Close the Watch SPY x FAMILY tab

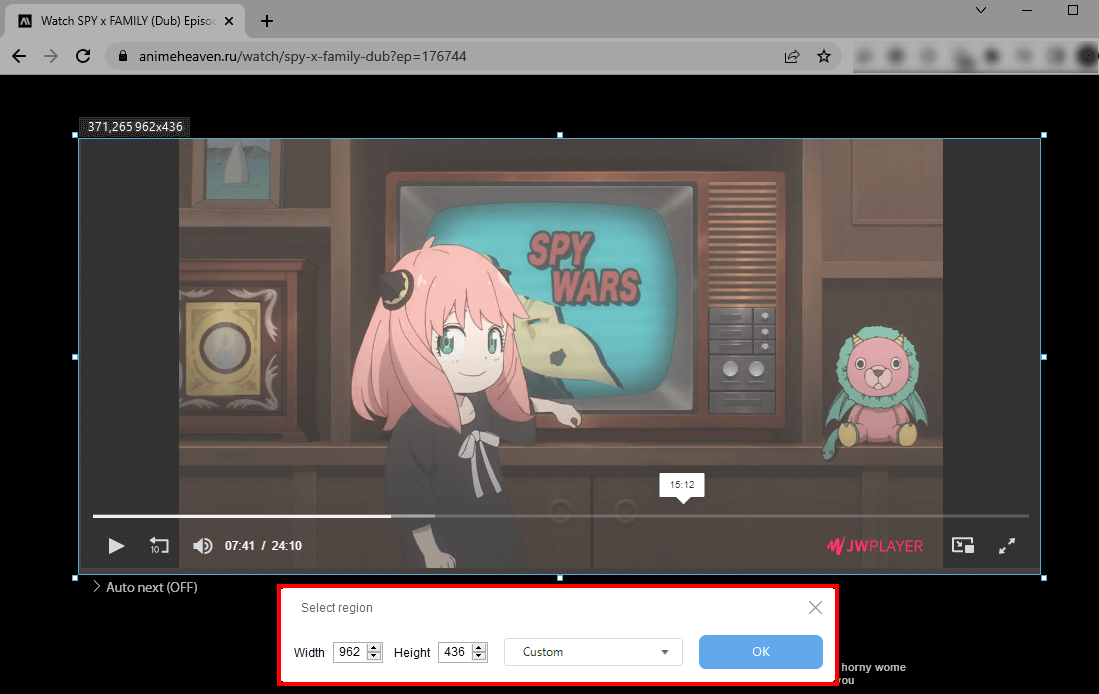tap(228, 21)
